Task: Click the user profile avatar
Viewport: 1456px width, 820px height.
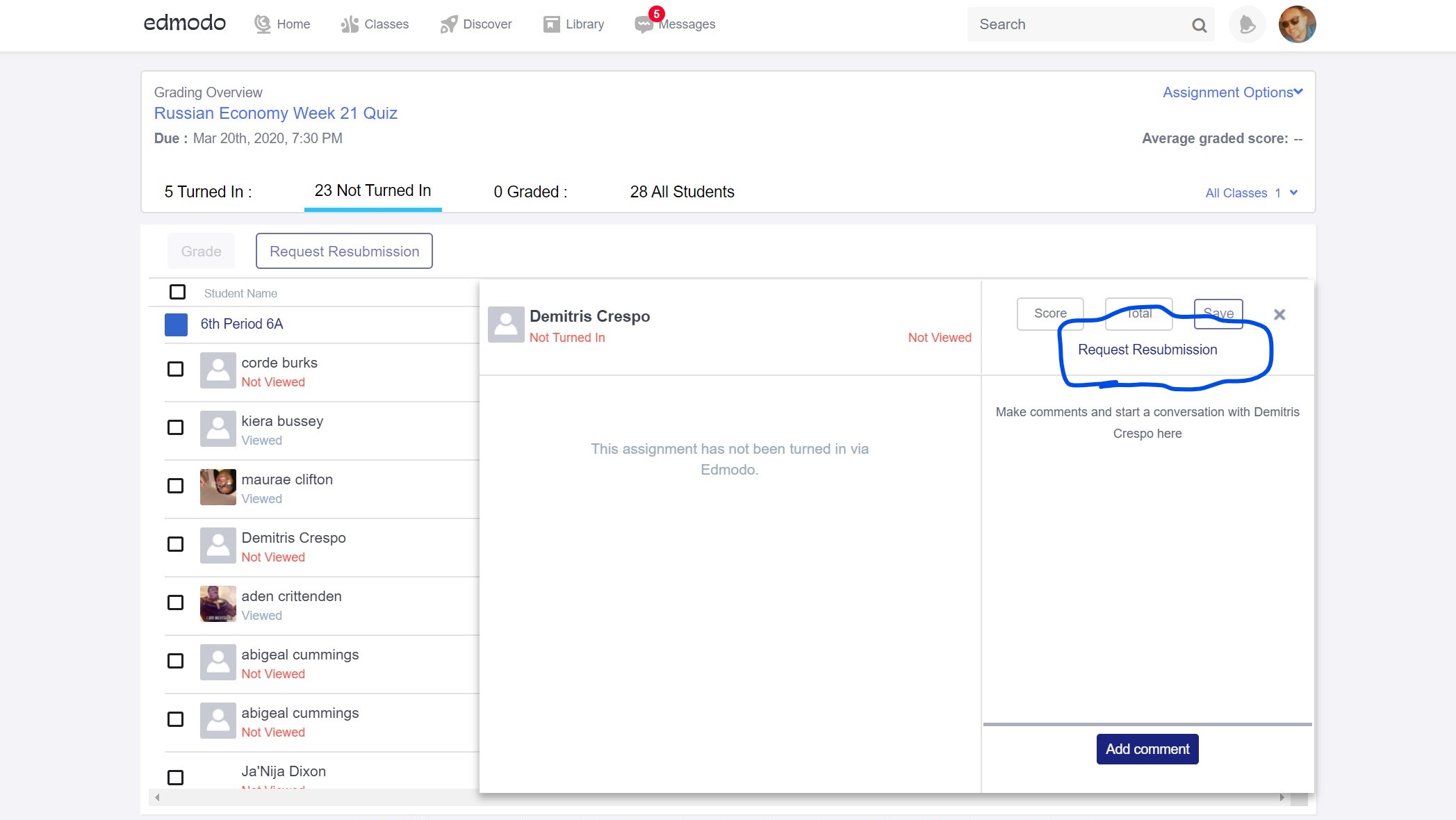Action: tap(1297, 25)
